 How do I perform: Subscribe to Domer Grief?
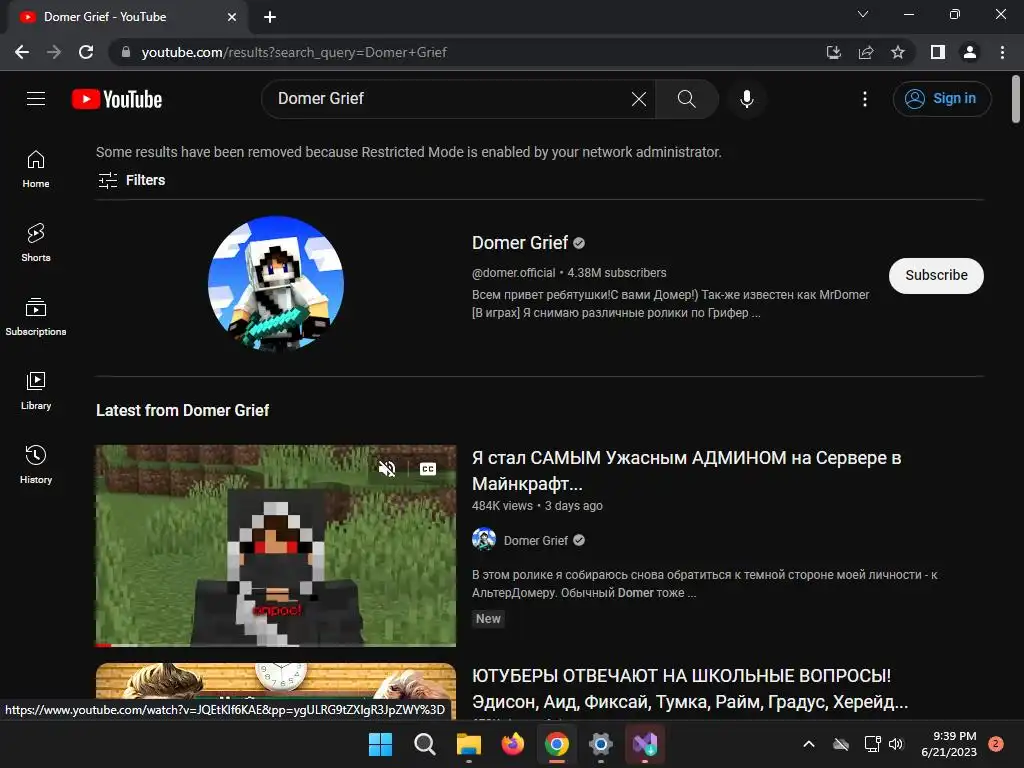tap(936, 276)
